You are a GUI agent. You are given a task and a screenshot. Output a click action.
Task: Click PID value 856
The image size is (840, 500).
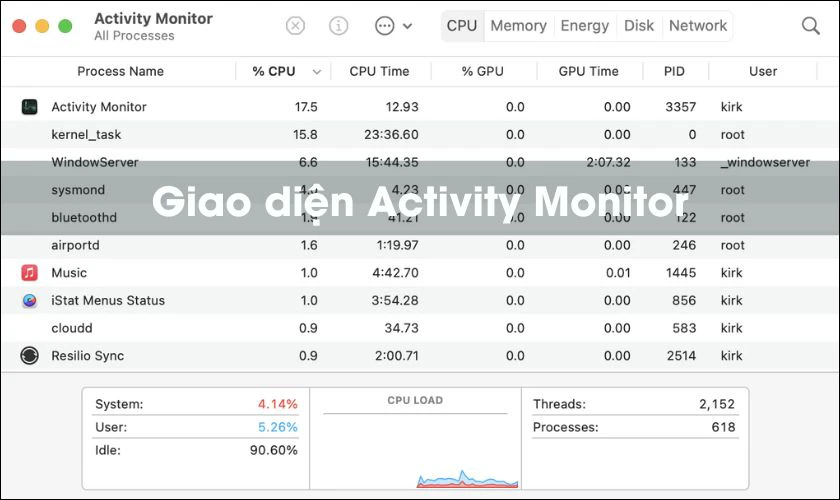[x=684, y=301]
